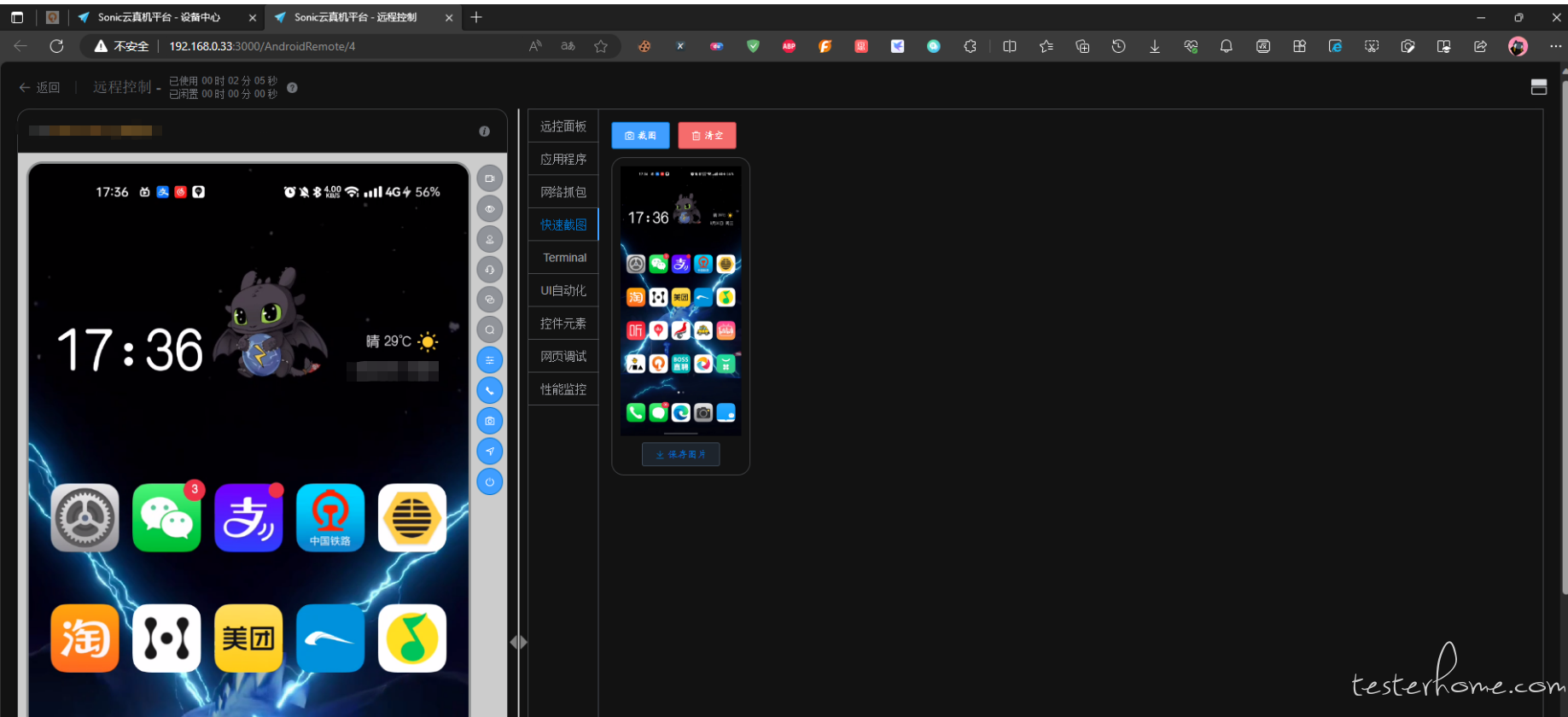The width and height of the screenshot is (1568, 717).
Task: Open the ABP adblock extension icon
Action: [x=789, y=46]
